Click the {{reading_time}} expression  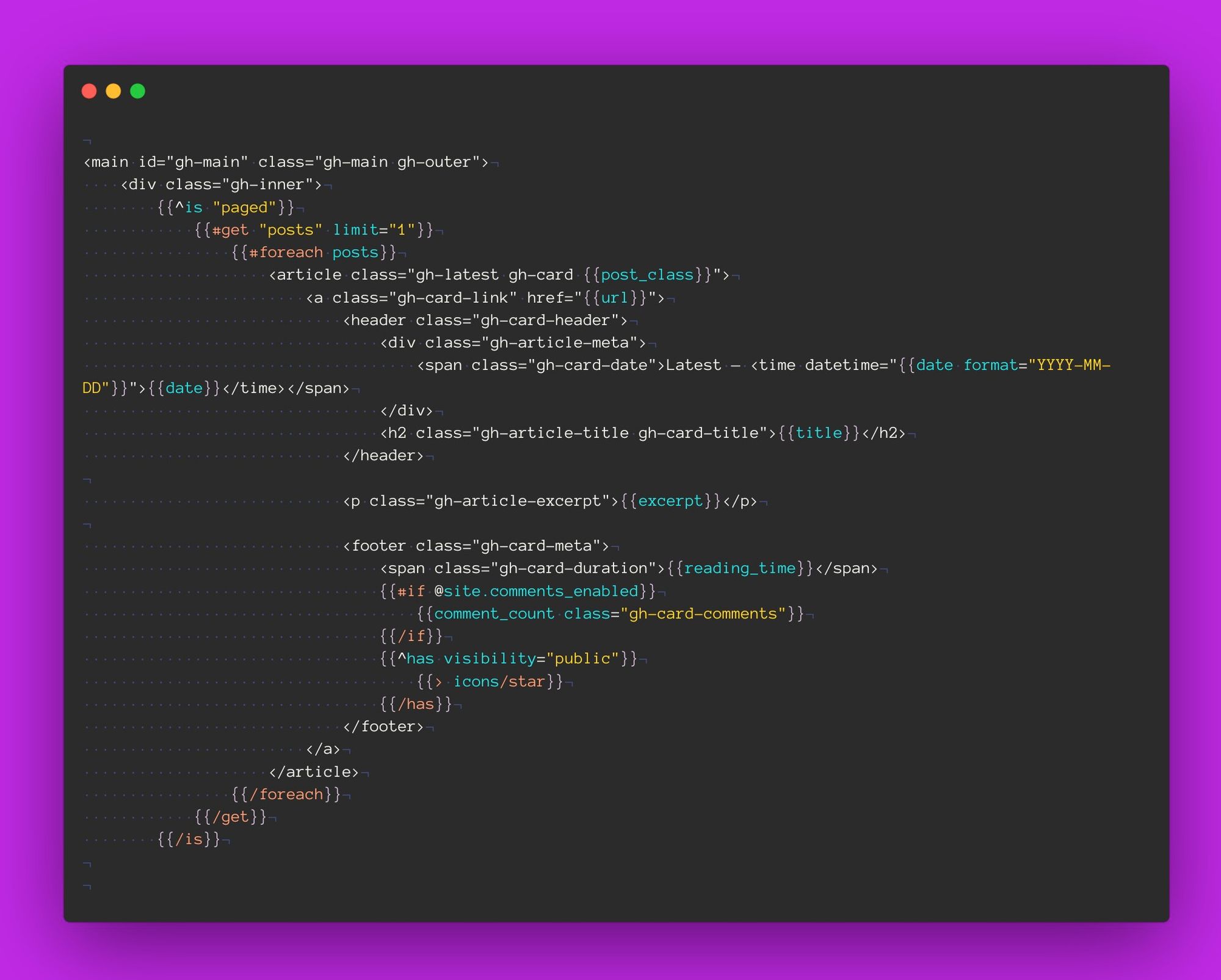[x=740, y=568]
